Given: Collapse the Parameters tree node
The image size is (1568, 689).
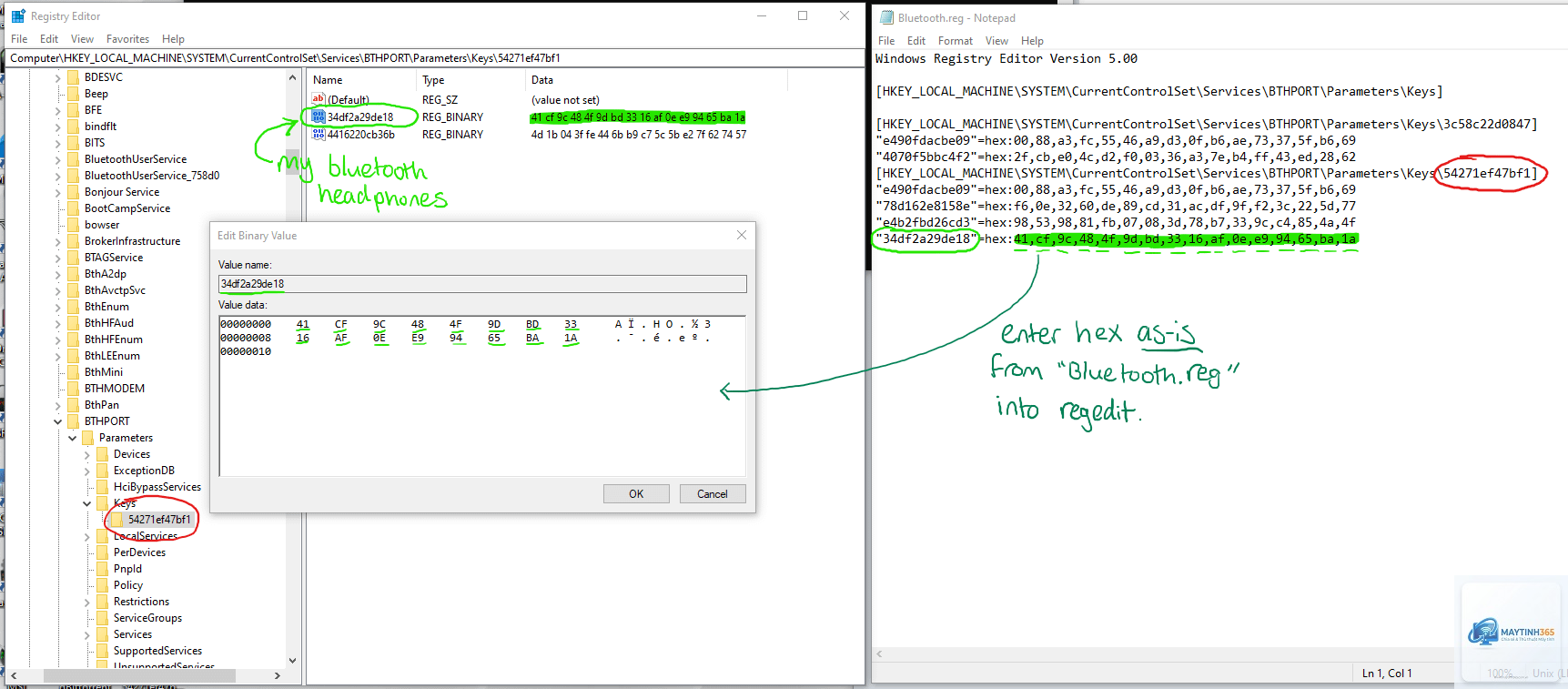Looking at the screenshot, I should (x=72, y=438).
